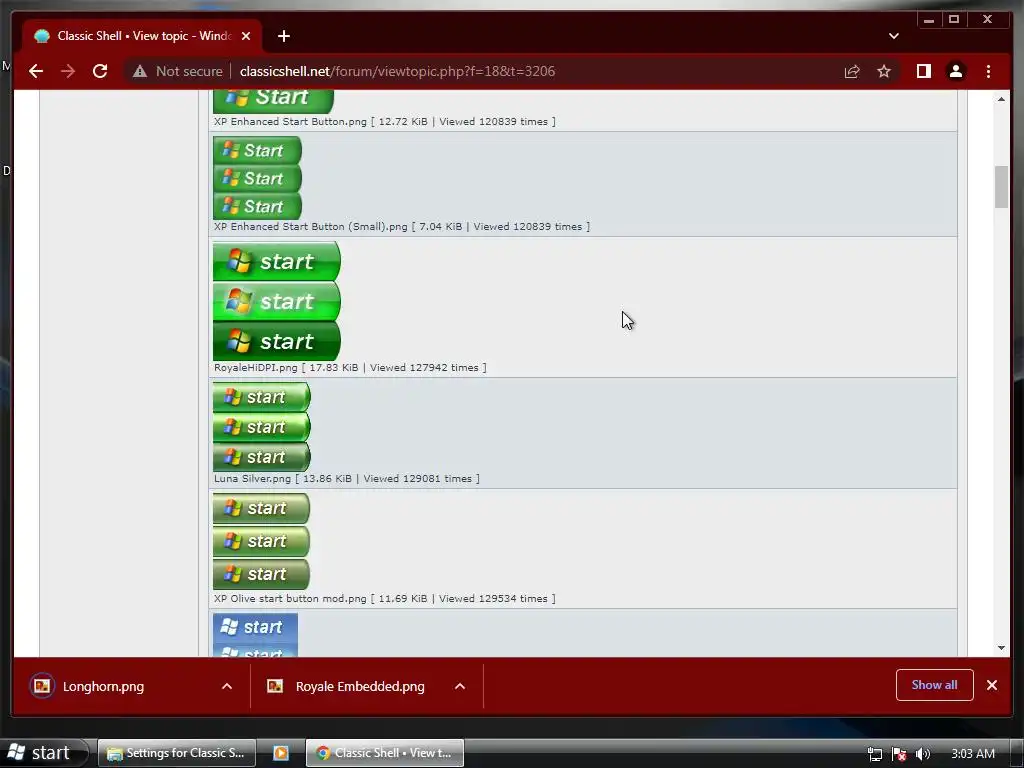Close the downloads bar
1024x768 pixels.
[x=992, y=685]
